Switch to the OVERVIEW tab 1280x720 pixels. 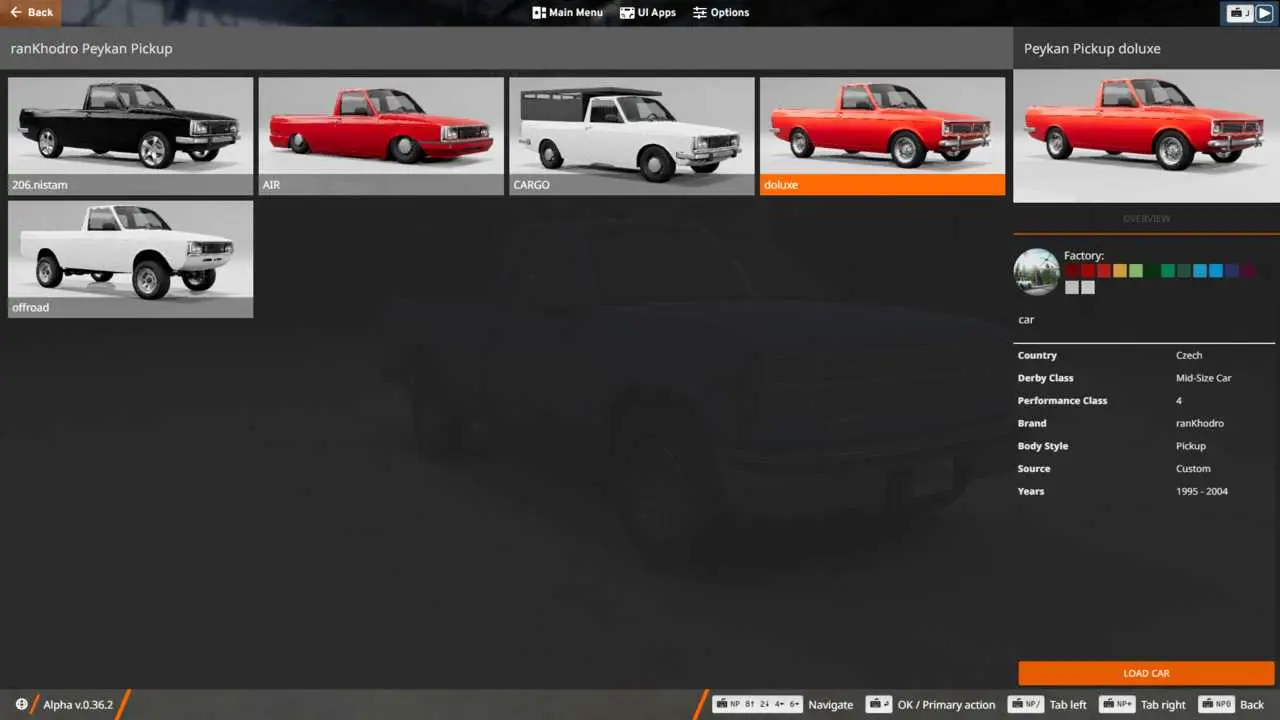(x=1146, y=218)
